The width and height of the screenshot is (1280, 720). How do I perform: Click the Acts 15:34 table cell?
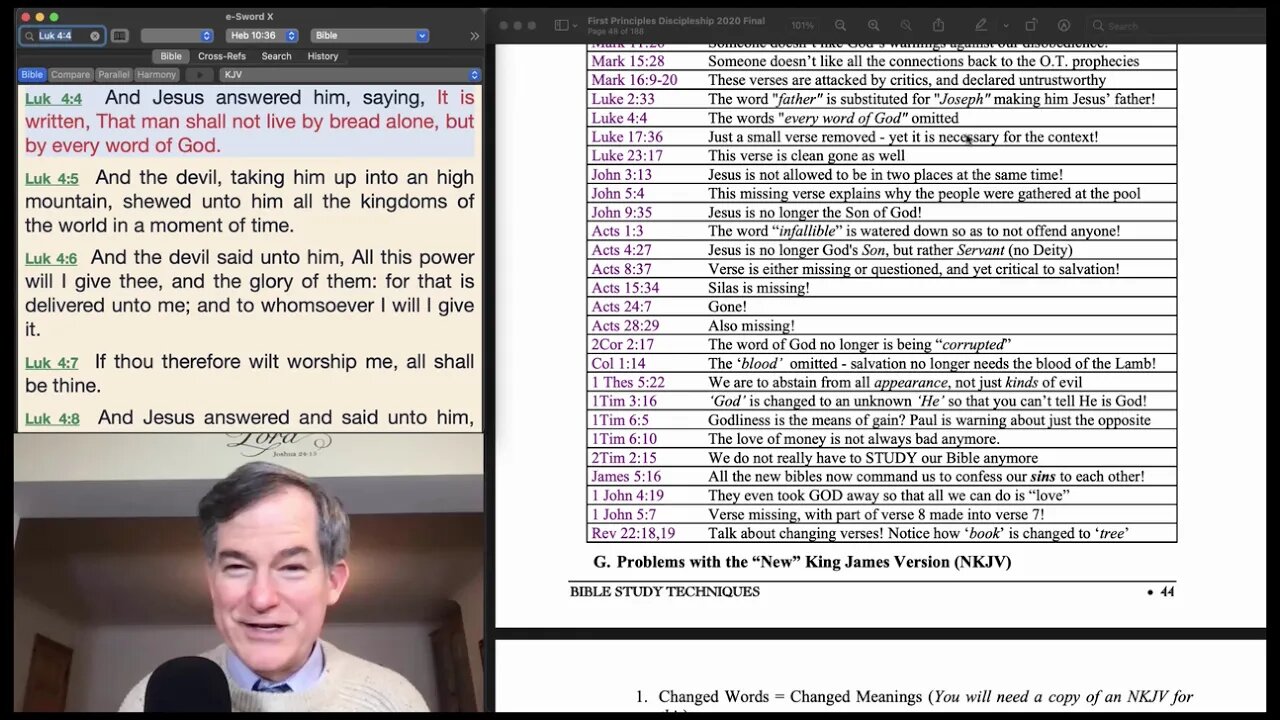coord(625,288)
